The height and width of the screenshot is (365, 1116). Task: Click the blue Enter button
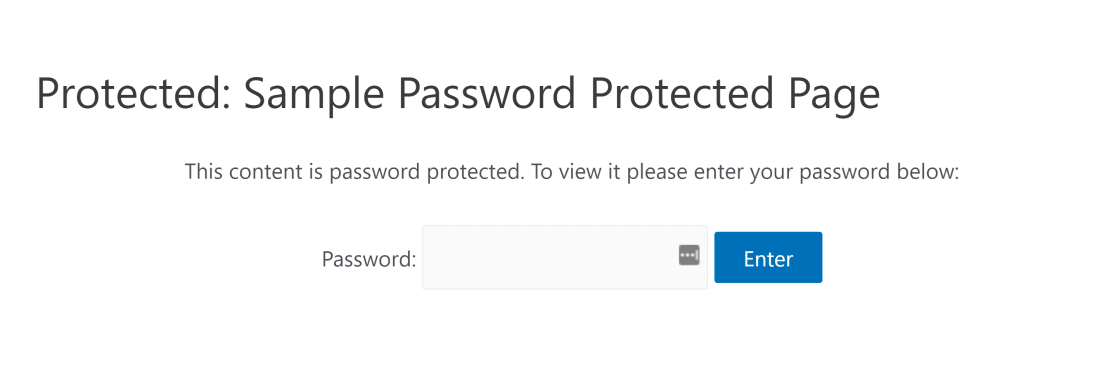[x=768, y=258]
